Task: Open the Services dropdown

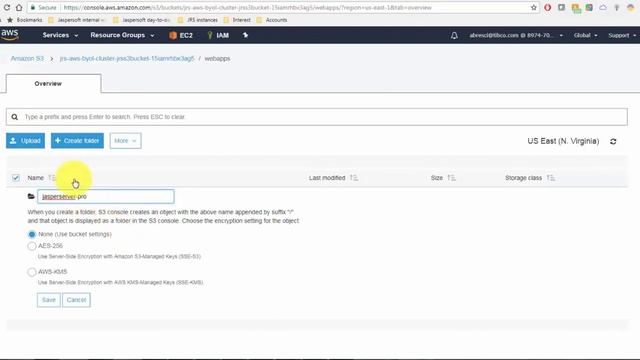Action: coord(60,35)
